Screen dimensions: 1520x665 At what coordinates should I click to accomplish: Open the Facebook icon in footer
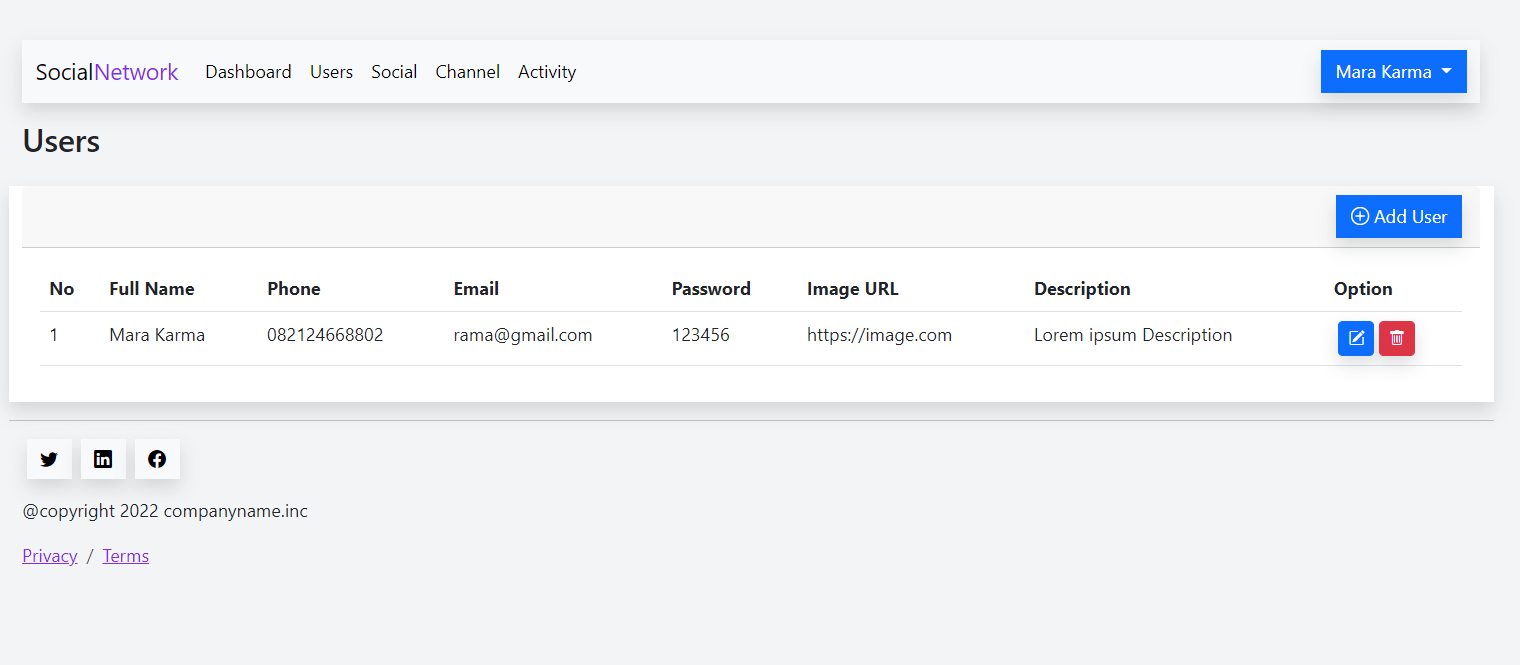[157, 459]
